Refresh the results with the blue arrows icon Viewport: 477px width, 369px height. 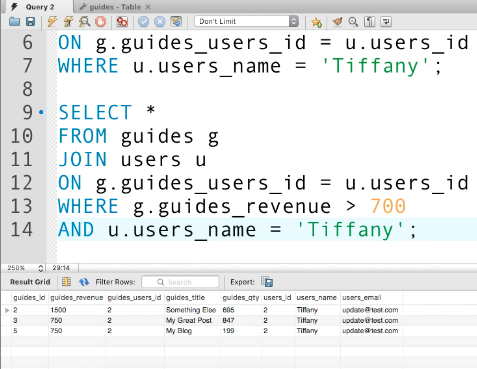[84, 282]
